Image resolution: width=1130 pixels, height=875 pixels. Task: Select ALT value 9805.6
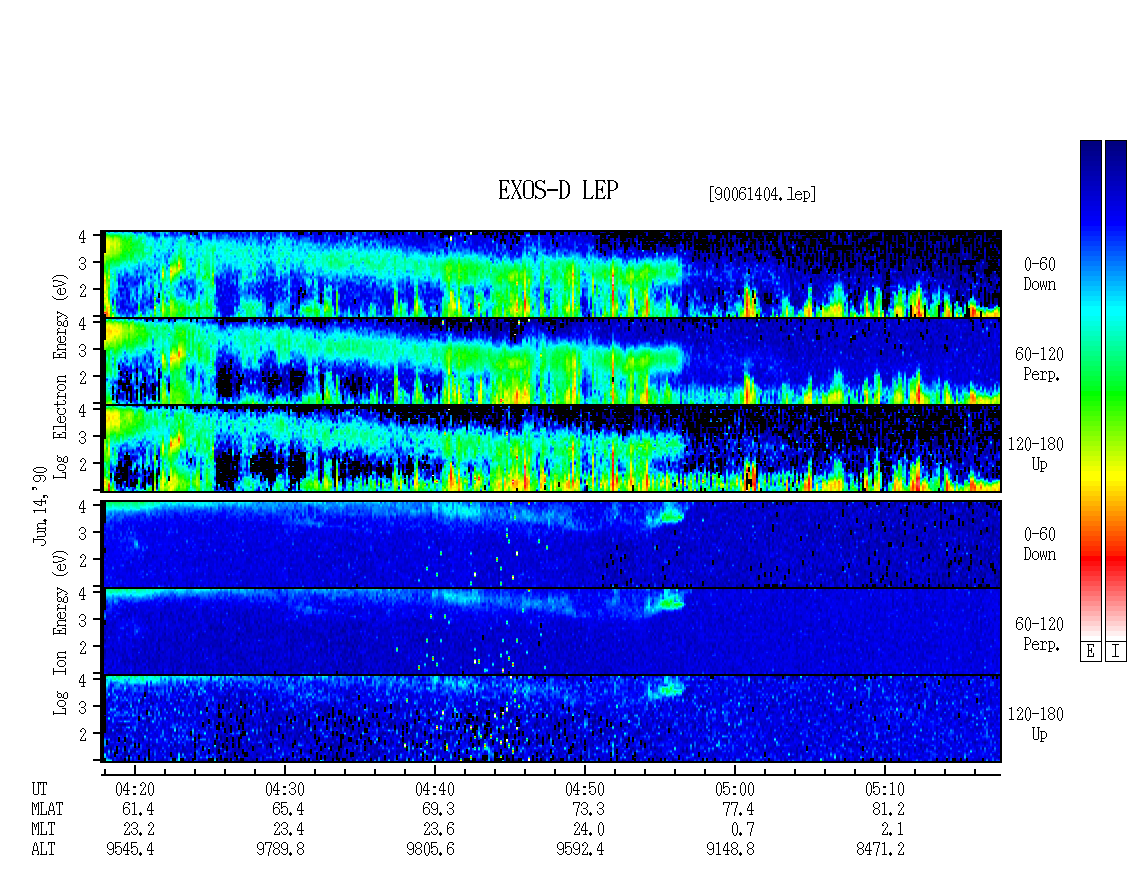point(430,850)
